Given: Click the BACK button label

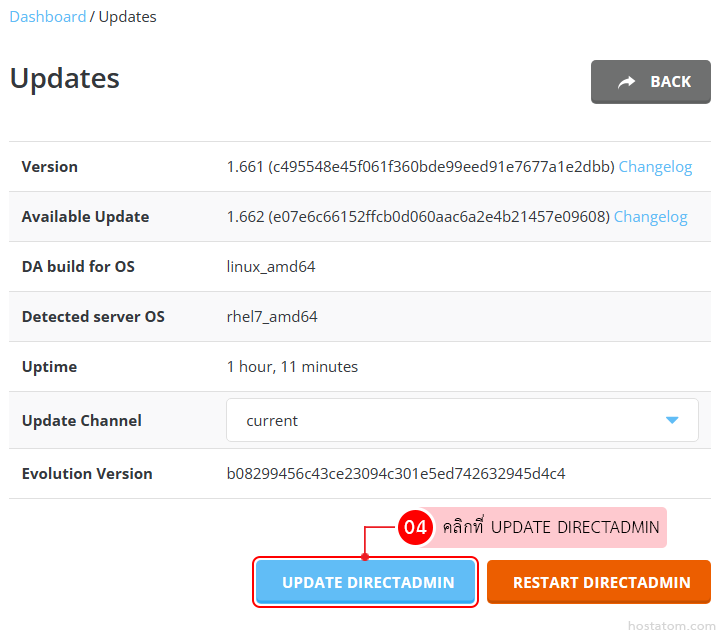Looking at the screenshot, I should pos(670,82).
